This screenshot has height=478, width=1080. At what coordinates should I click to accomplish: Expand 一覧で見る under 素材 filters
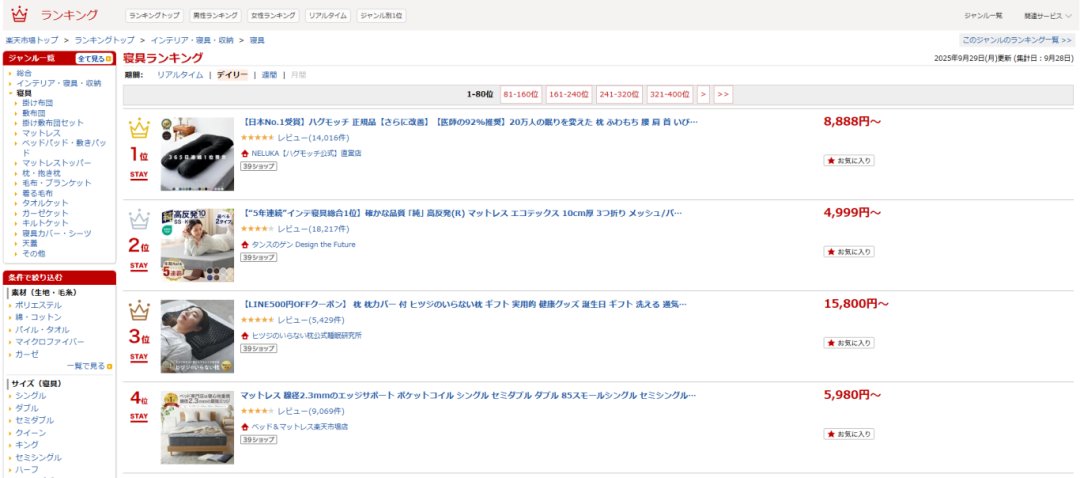coord(90,366)
